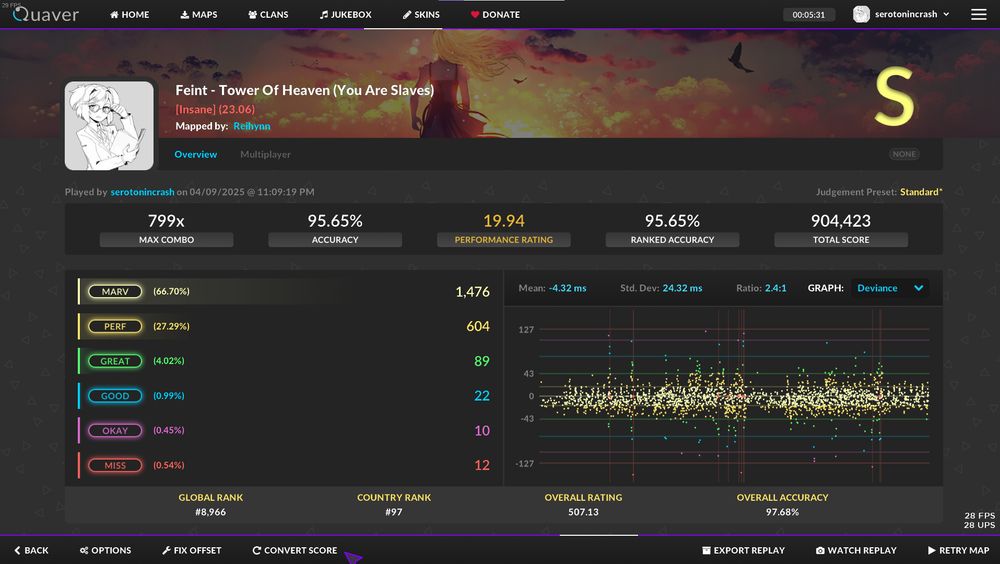Click the hit deviance graph
Screen dimensions: 1000x564
[x=733, y=396]
